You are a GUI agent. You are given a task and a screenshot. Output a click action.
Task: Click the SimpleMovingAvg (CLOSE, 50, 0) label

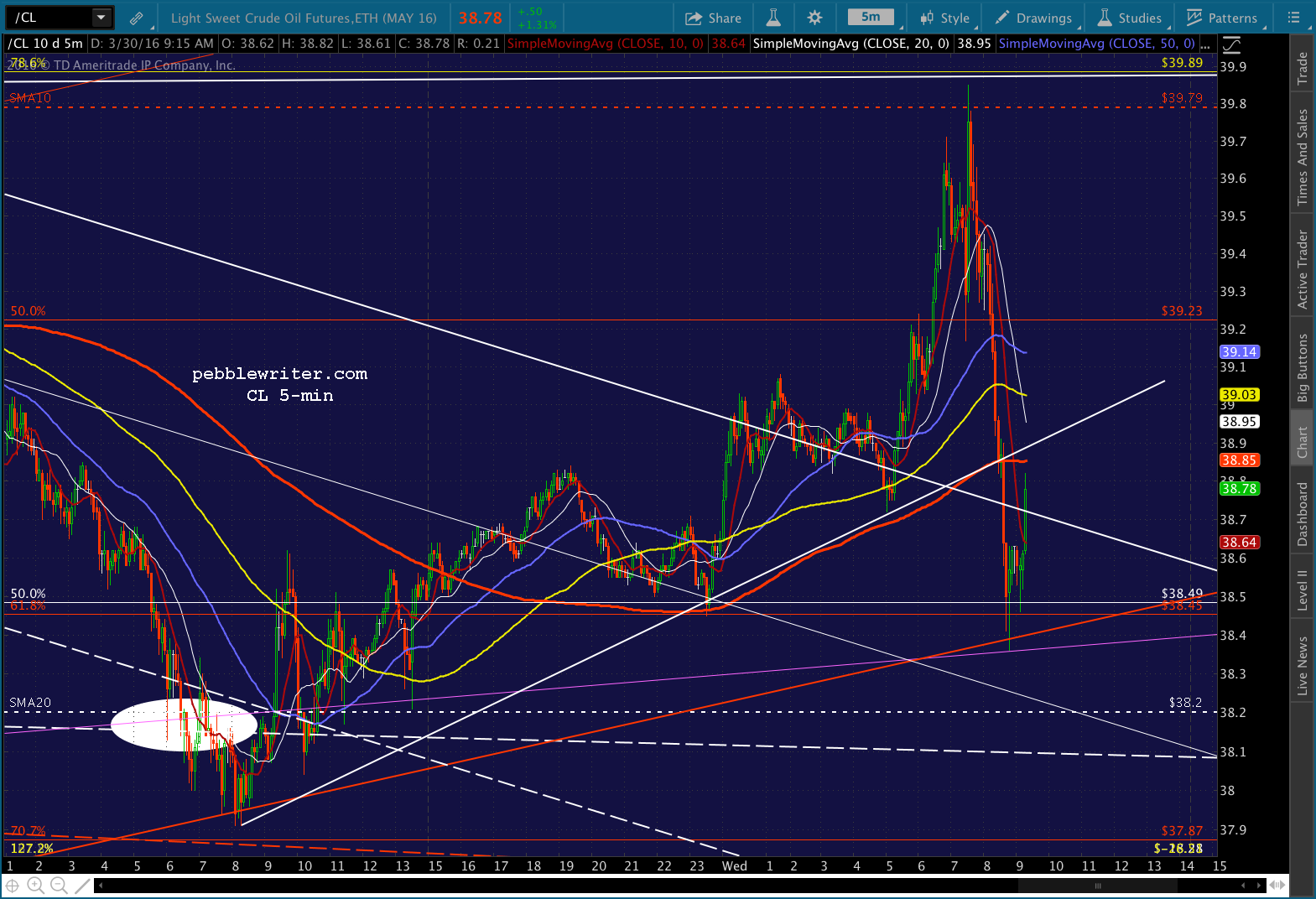(x=1097, y=44)
